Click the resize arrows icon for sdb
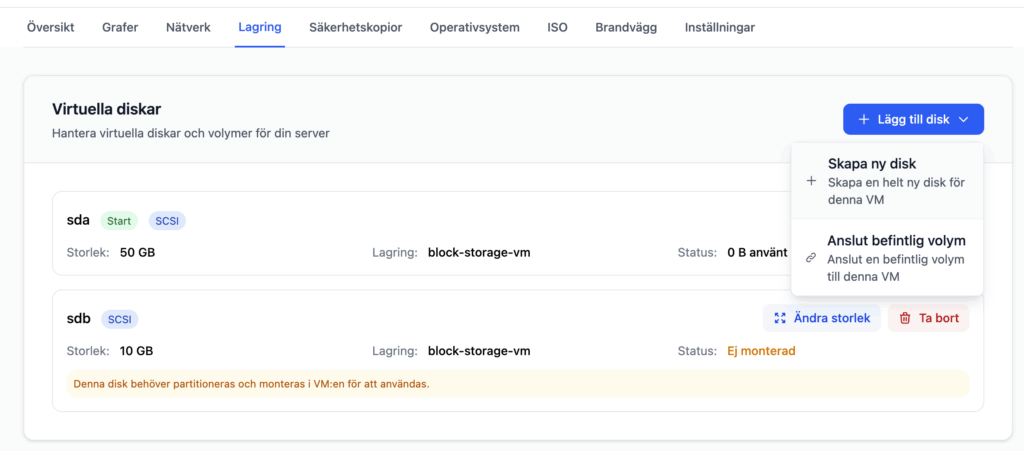 pos(780,318)
